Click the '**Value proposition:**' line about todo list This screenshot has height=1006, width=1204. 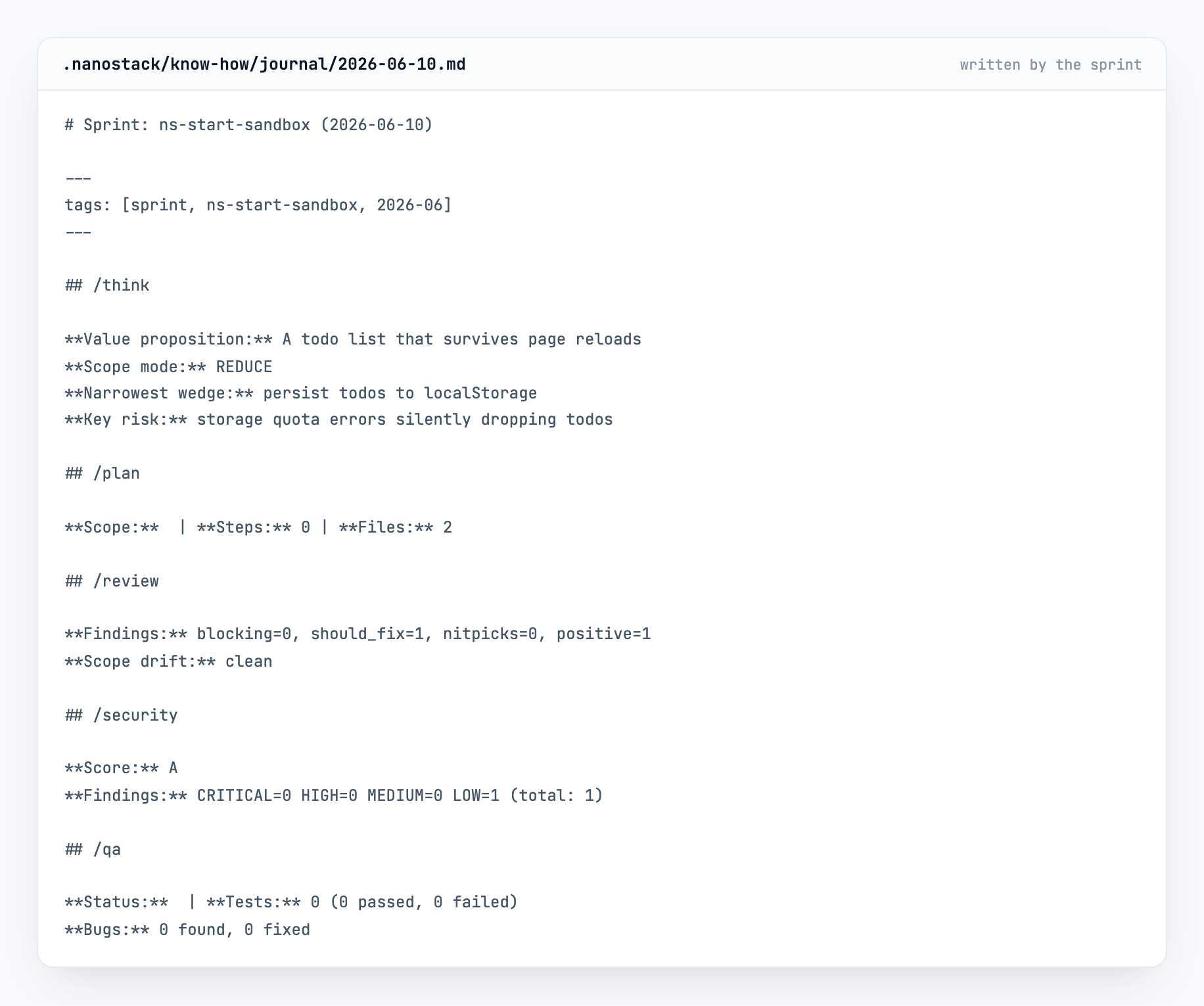(x=353, y=339)
